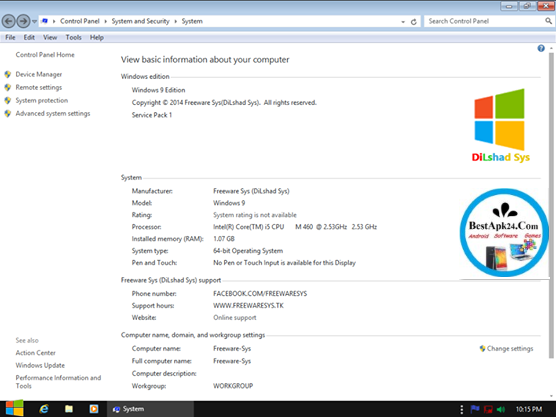Image resolution: width=556 pixels, height=417 pixels.
Task: Select FACEBOOK.COM/FREEWARESYS phone number value
Action: pyautogui.click(x=260, y=294)
